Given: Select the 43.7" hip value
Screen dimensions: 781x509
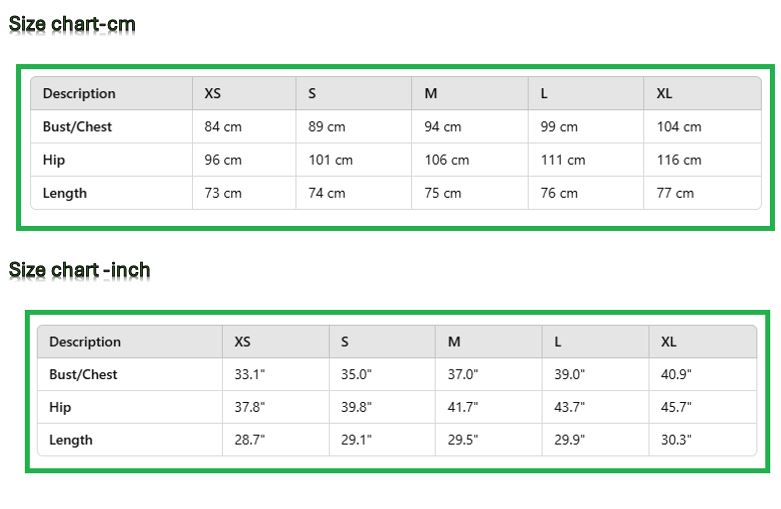Looking at the screenshot, I should 570,407.
